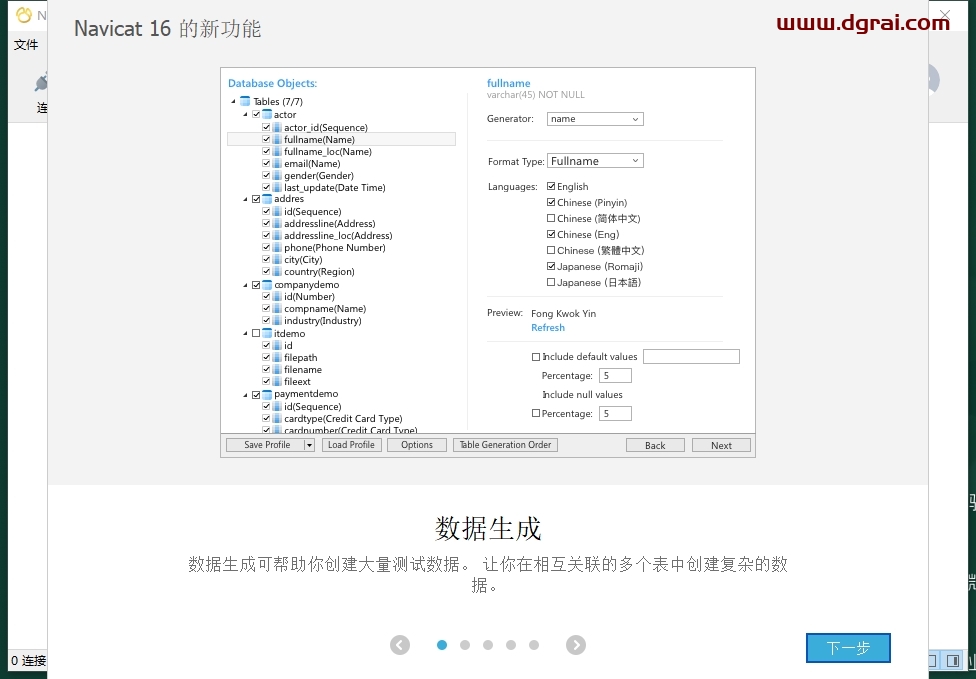Select the fileext column row
Viewport: 976px width, 679px height.
tap(297, 382)
